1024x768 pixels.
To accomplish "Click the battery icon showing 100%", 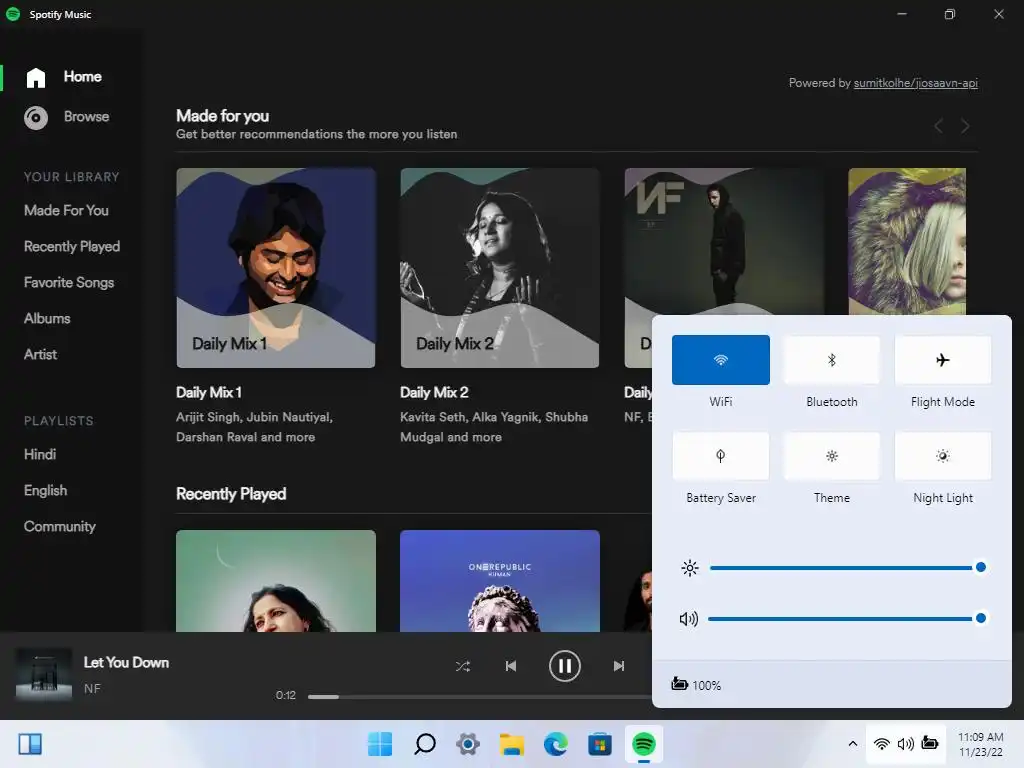I will tap(680, 684).
